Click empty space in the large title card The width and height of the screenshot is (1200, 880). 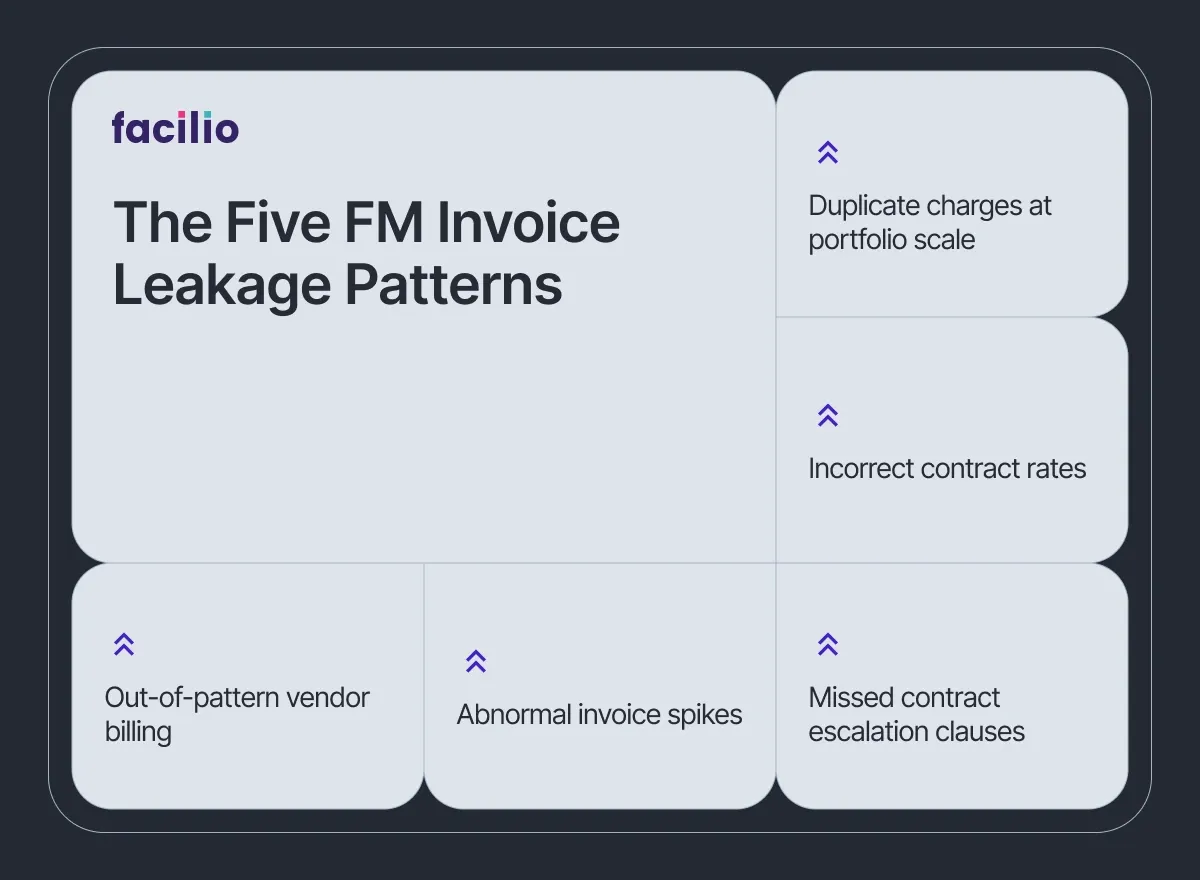pyautogui.click(x=420, y=440)
